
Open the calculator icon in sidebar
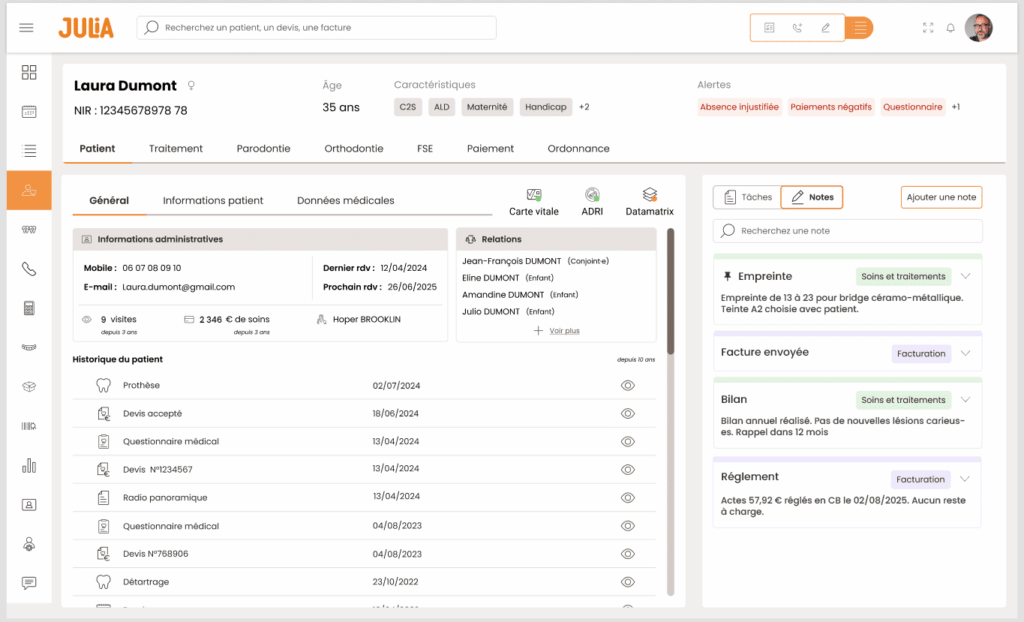(x=29, y=308)
